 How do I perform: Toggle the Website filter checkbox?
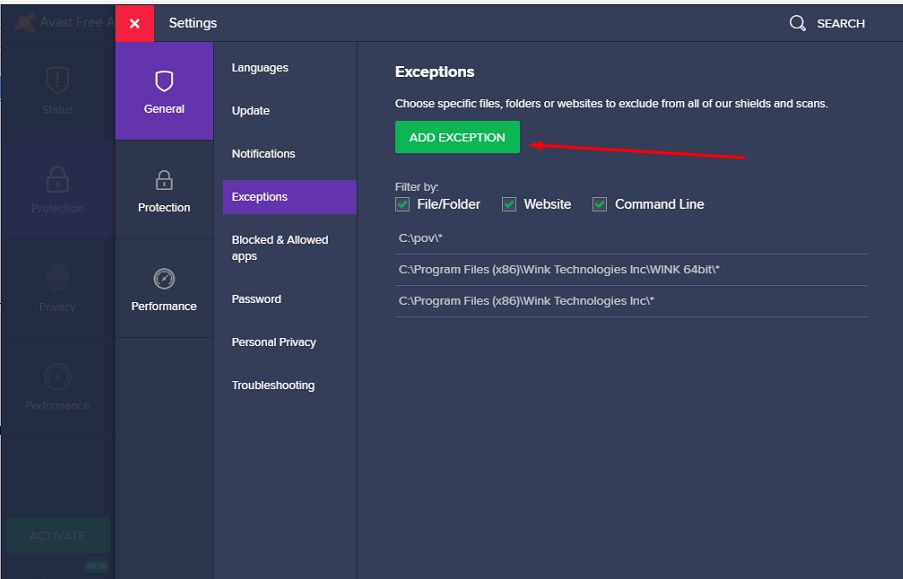[509, 204]
